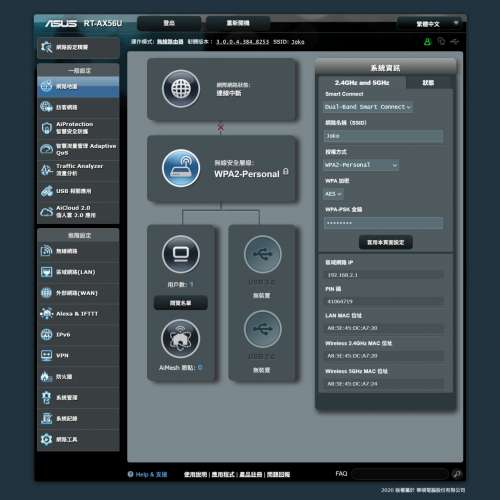Click the ASUS RT-AX56U logo
This screenshot has width=500, height=500.
click(83, 23)
